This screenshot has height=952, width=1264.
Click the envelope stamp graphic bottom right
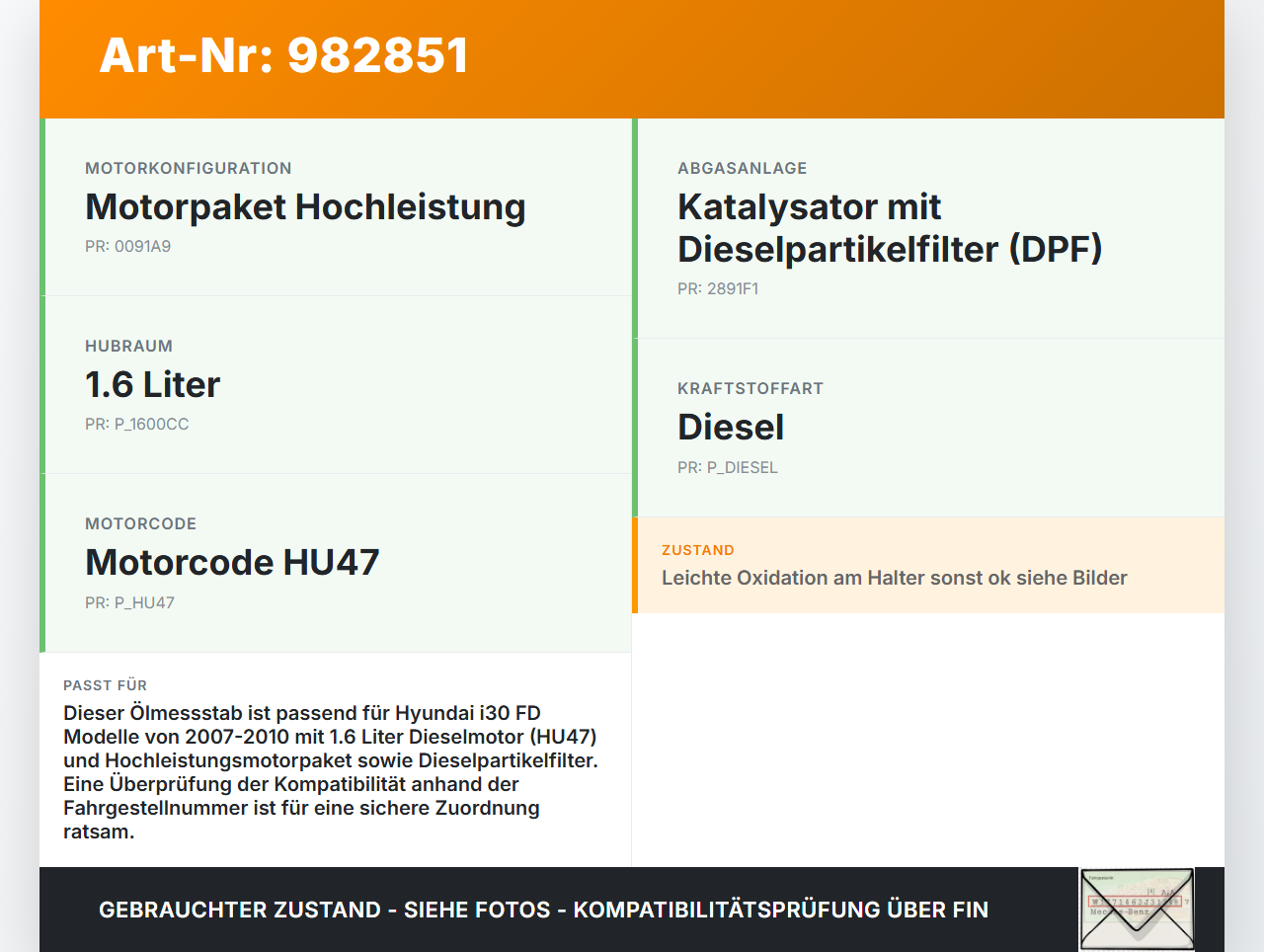point(1136,908)
